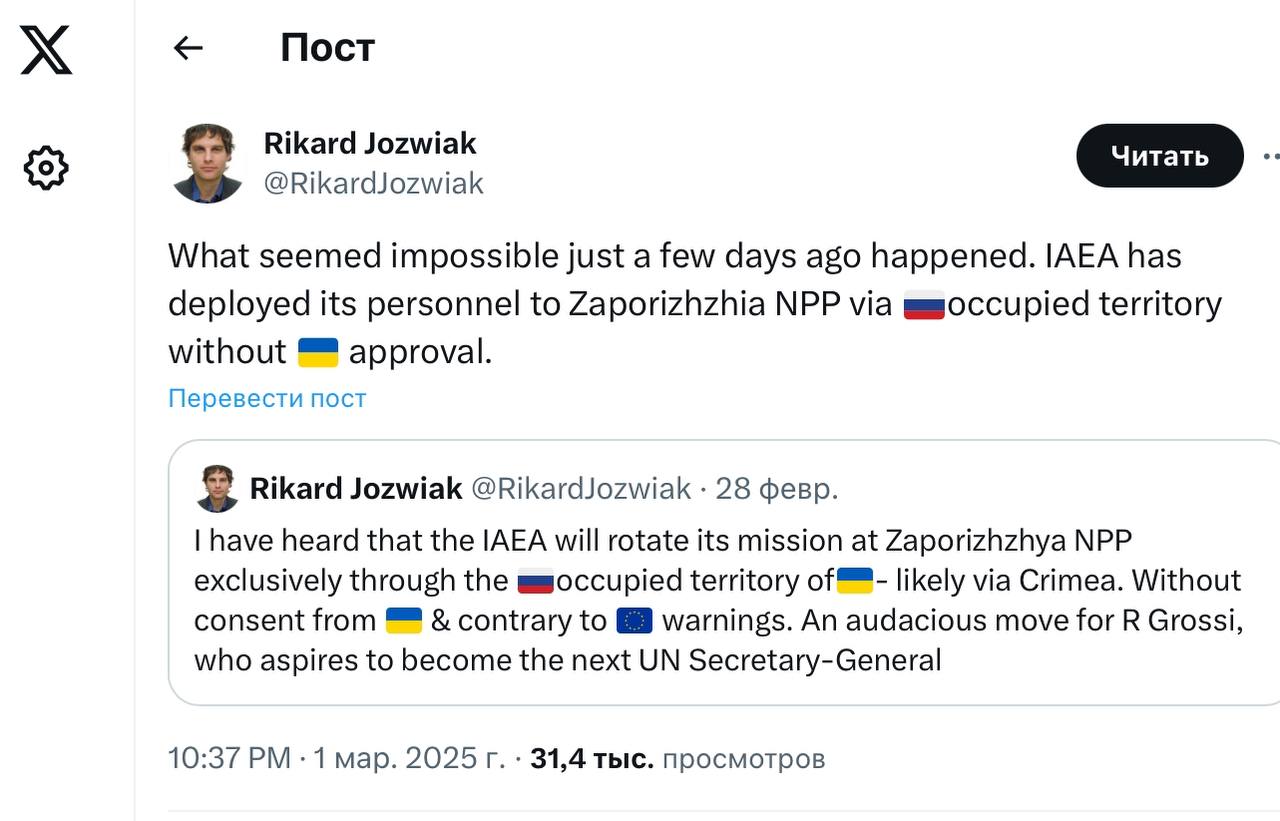Image resolution: width=1280 pixels, height=821 pixels.
Task: Open the @RikardJozwiak handle under author name
Action: [x=374, y=183]
